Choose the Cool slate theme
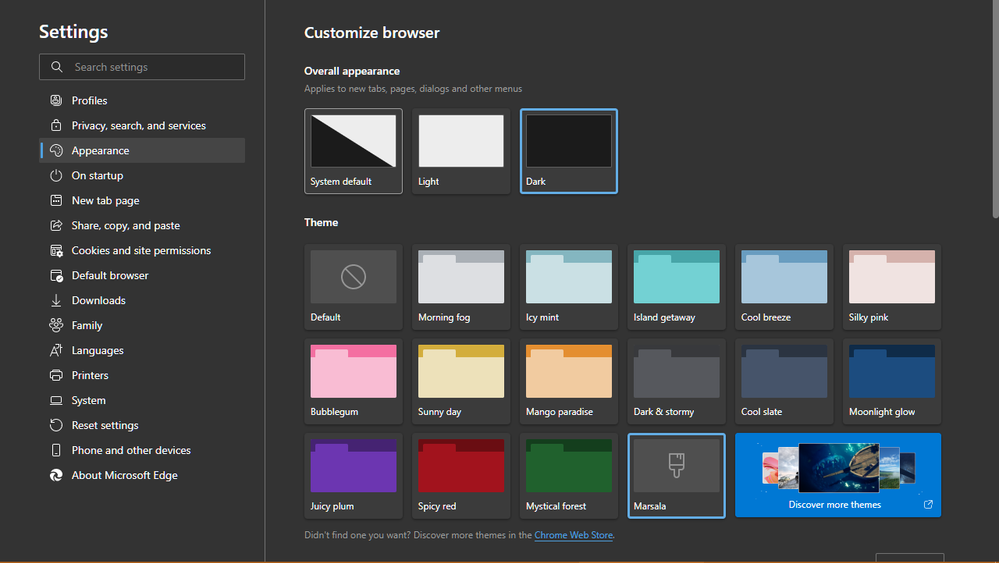 point(784,381)
